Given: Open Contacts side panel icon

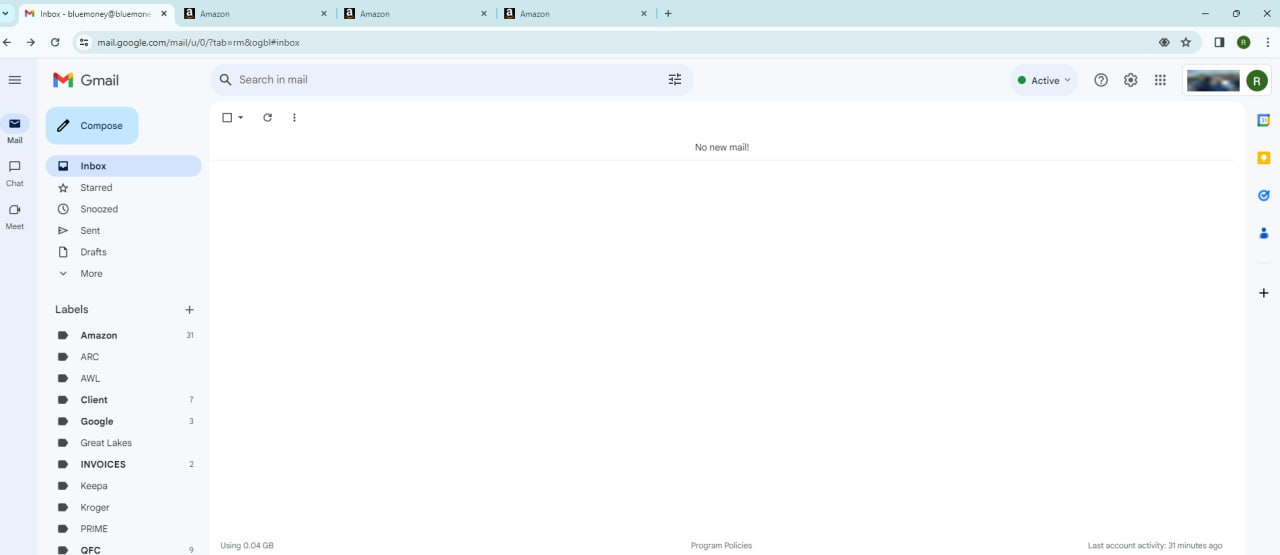Looking at the screenshot, I should point(1264,233).
